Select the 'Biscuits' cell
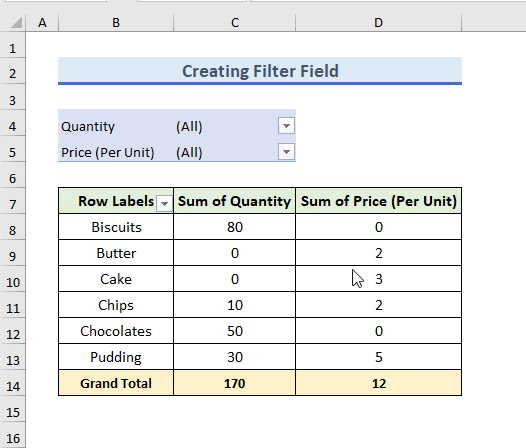This screenshot has height=448, width=526. point(116,227)
